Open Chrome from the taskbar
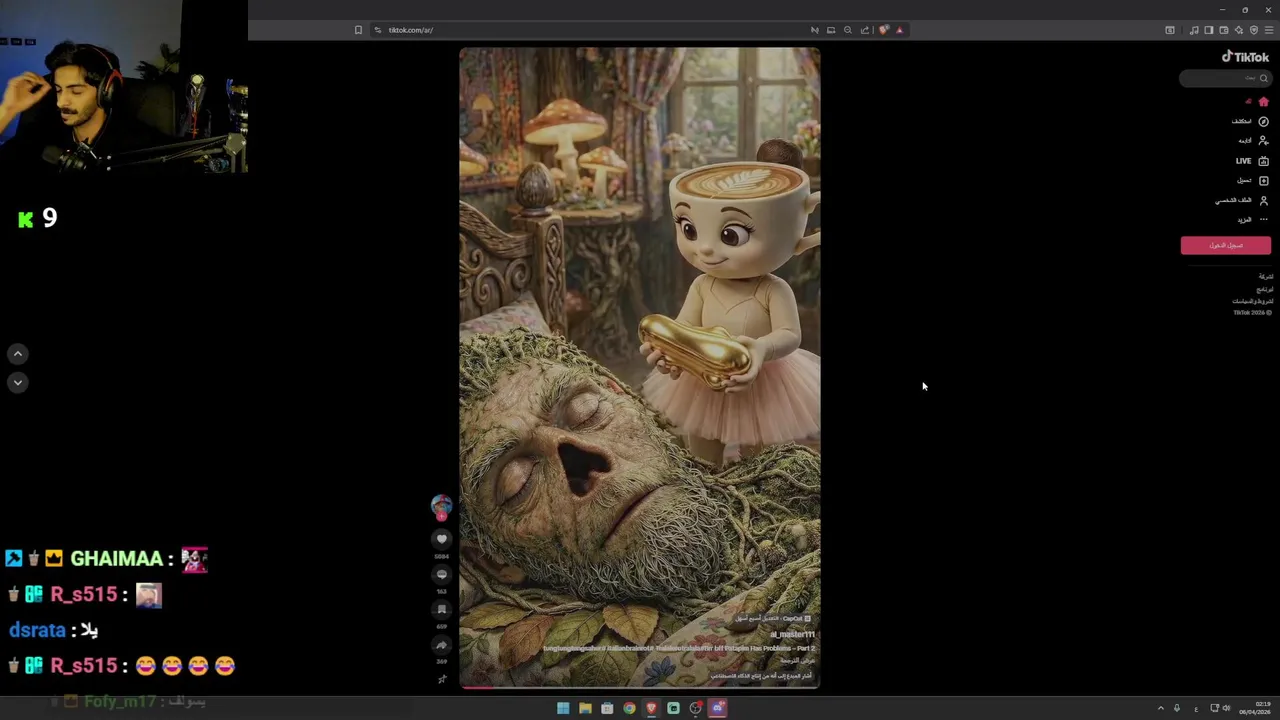1280x720 pixels. click(629, 708)
